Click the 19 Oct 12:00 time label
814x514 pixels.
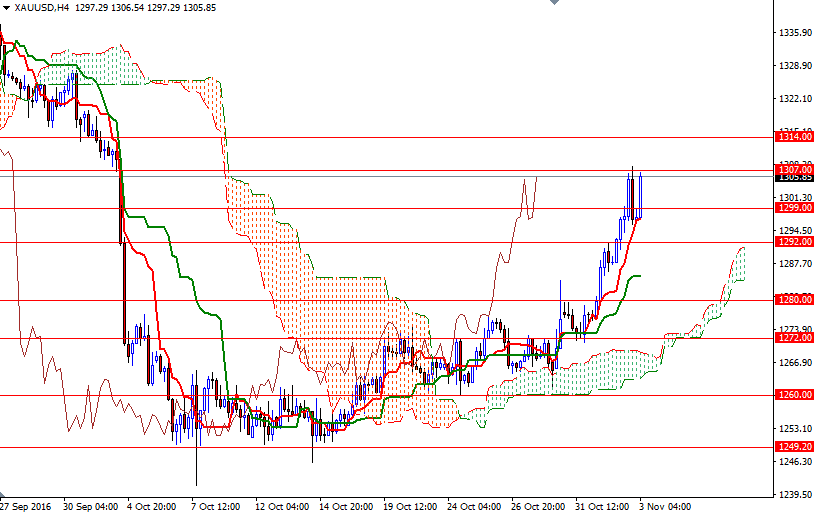point(411,506)
